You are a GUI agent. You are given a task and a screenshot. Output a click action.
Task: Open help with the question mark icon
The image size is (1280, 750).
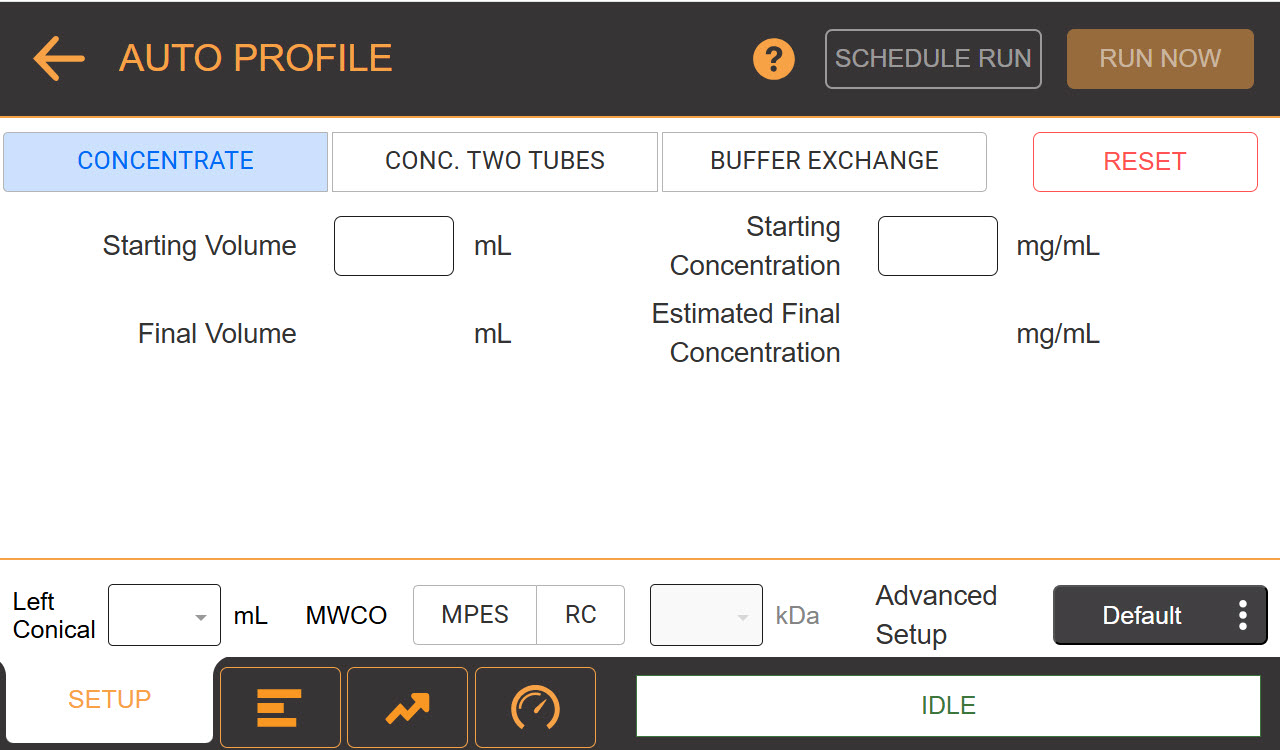click(x=774, y=59)
